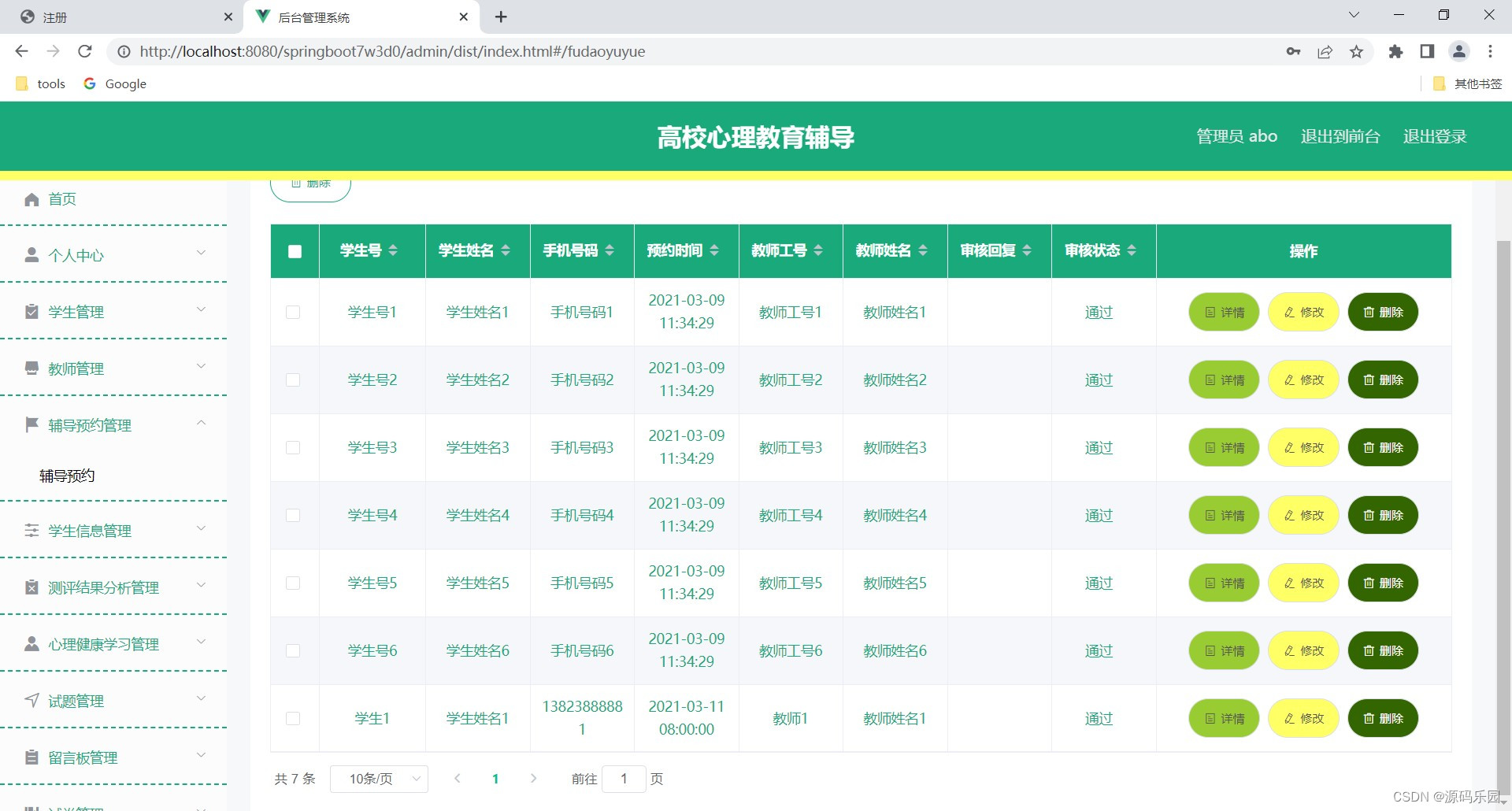This screenshot has height=811, width=1512.
Task: Collapse the 辅导预约管理 menu chevron
Action: click(x=201, y=423)
